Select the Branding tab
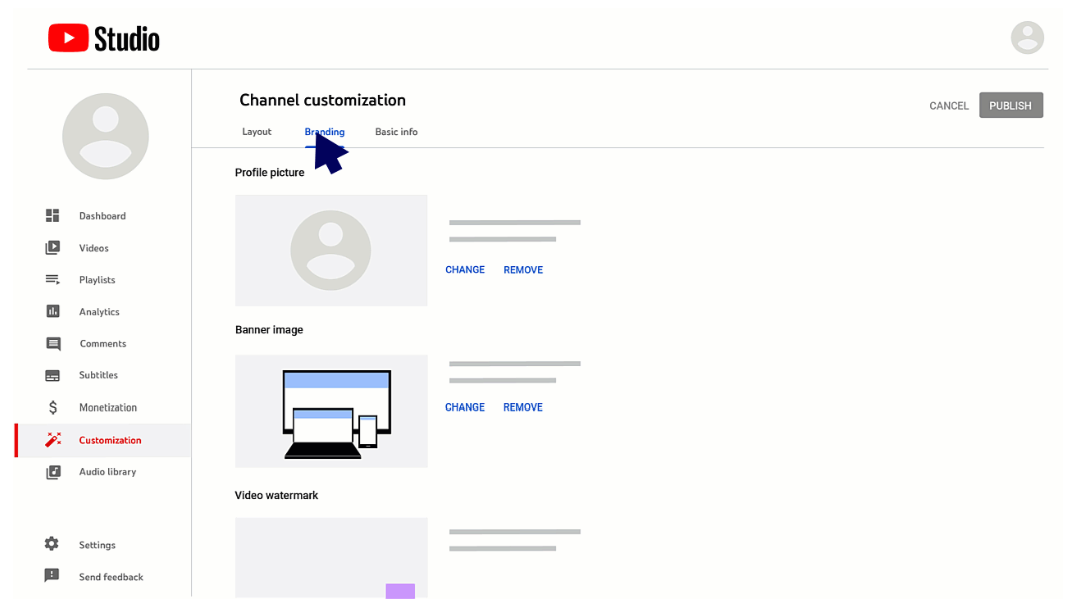 [324, 131]
